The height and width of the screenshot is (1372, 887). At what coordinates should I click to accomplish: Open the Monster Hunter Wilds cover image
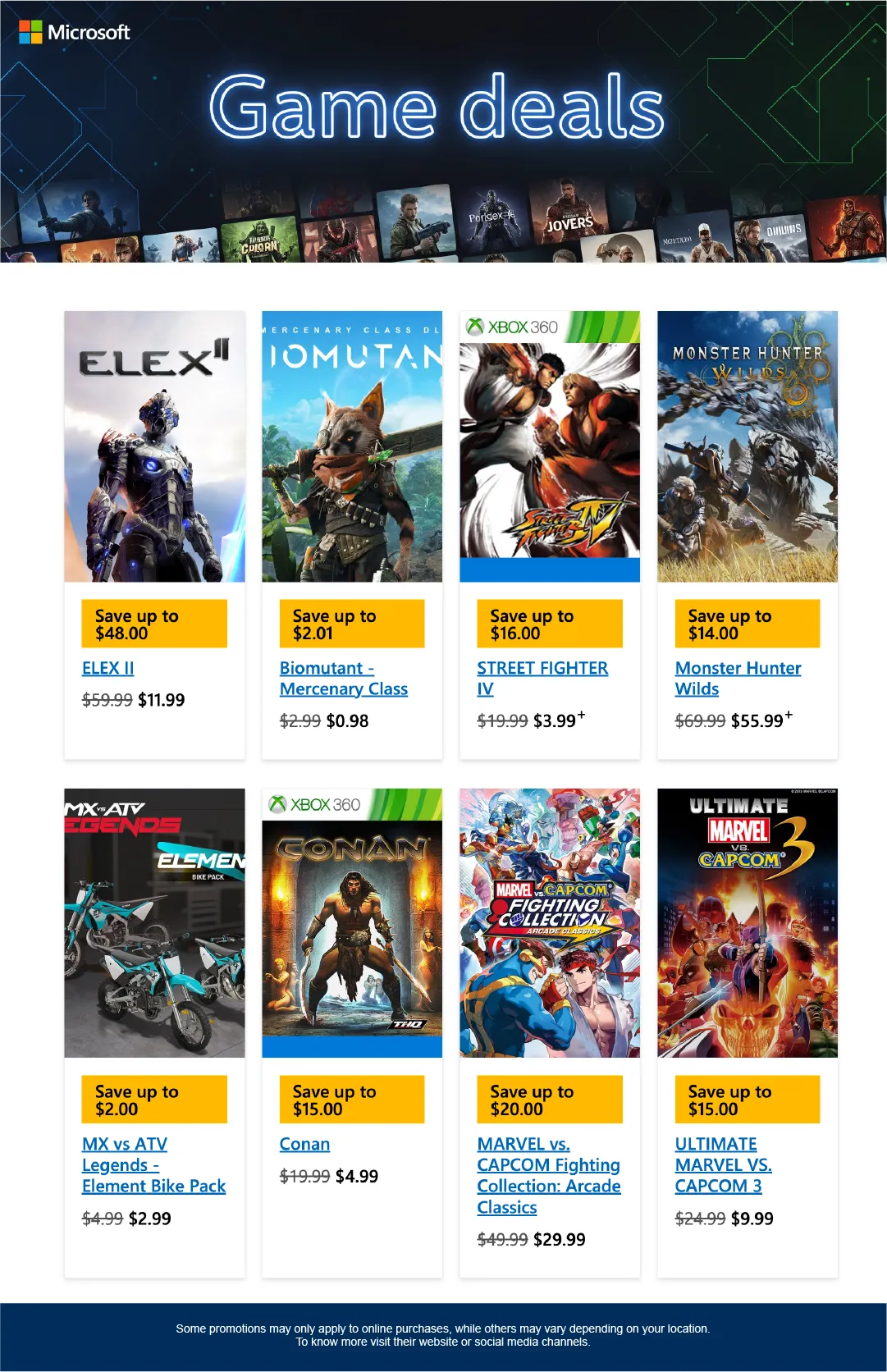(x=748, y=446)
